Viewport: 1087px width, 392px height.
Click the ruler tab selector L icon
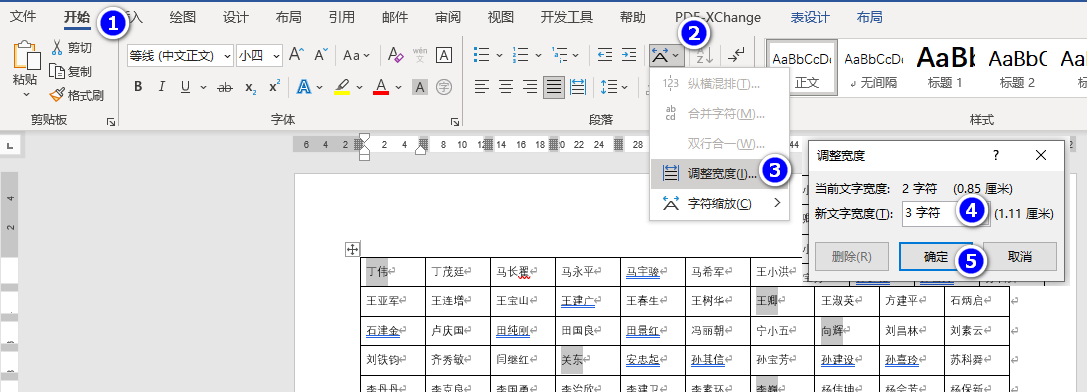pyautogui.click(x=11, y=145)
